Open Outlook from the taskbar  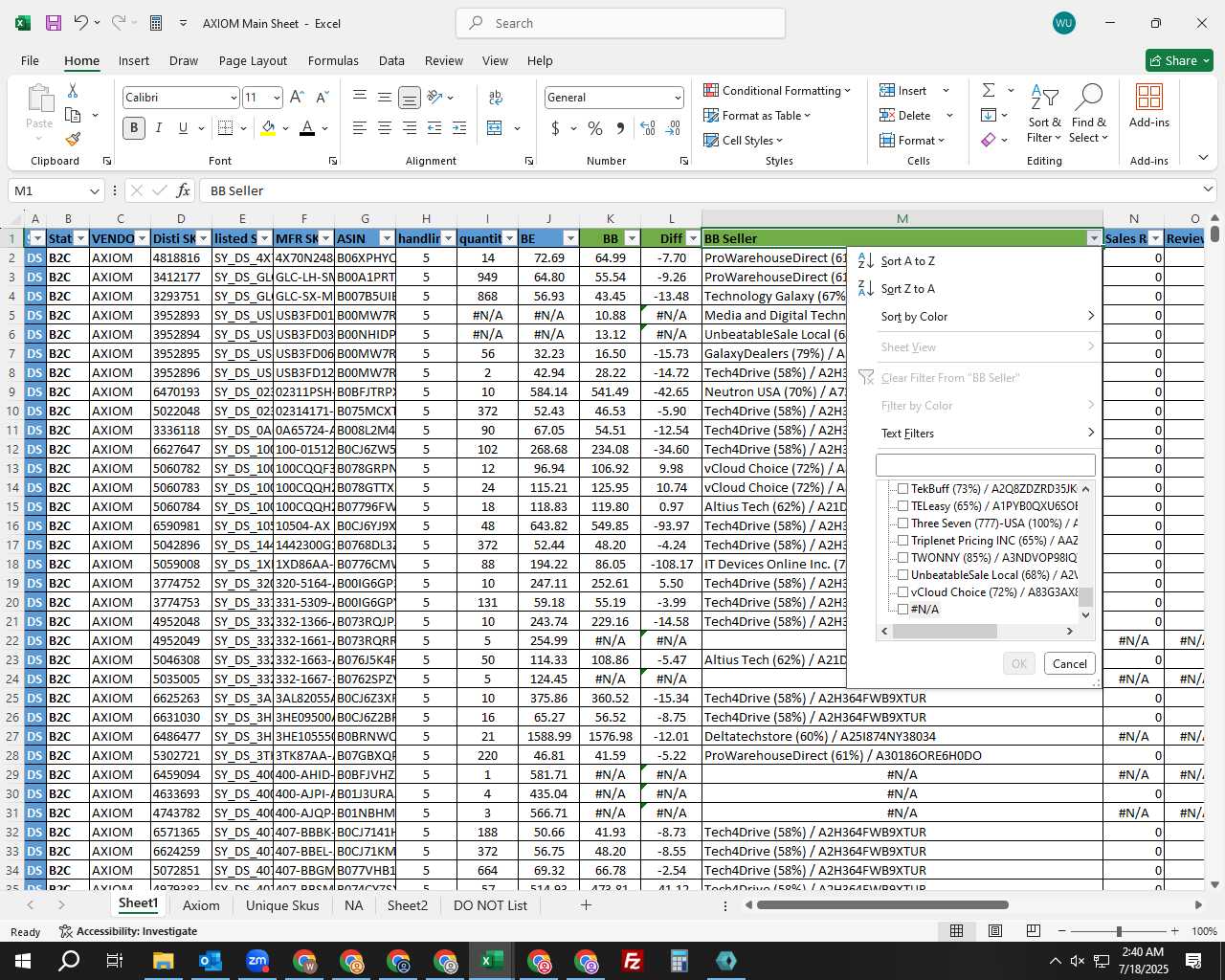211,961
